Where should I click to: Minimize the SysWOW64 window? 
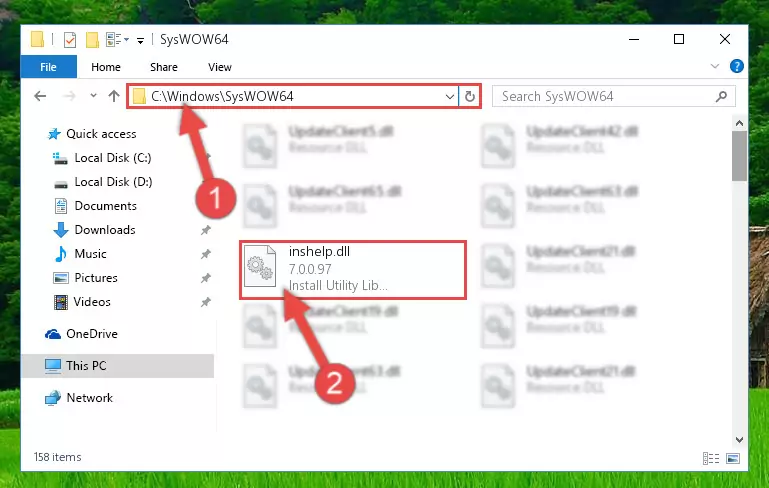(x=634, y=39)
